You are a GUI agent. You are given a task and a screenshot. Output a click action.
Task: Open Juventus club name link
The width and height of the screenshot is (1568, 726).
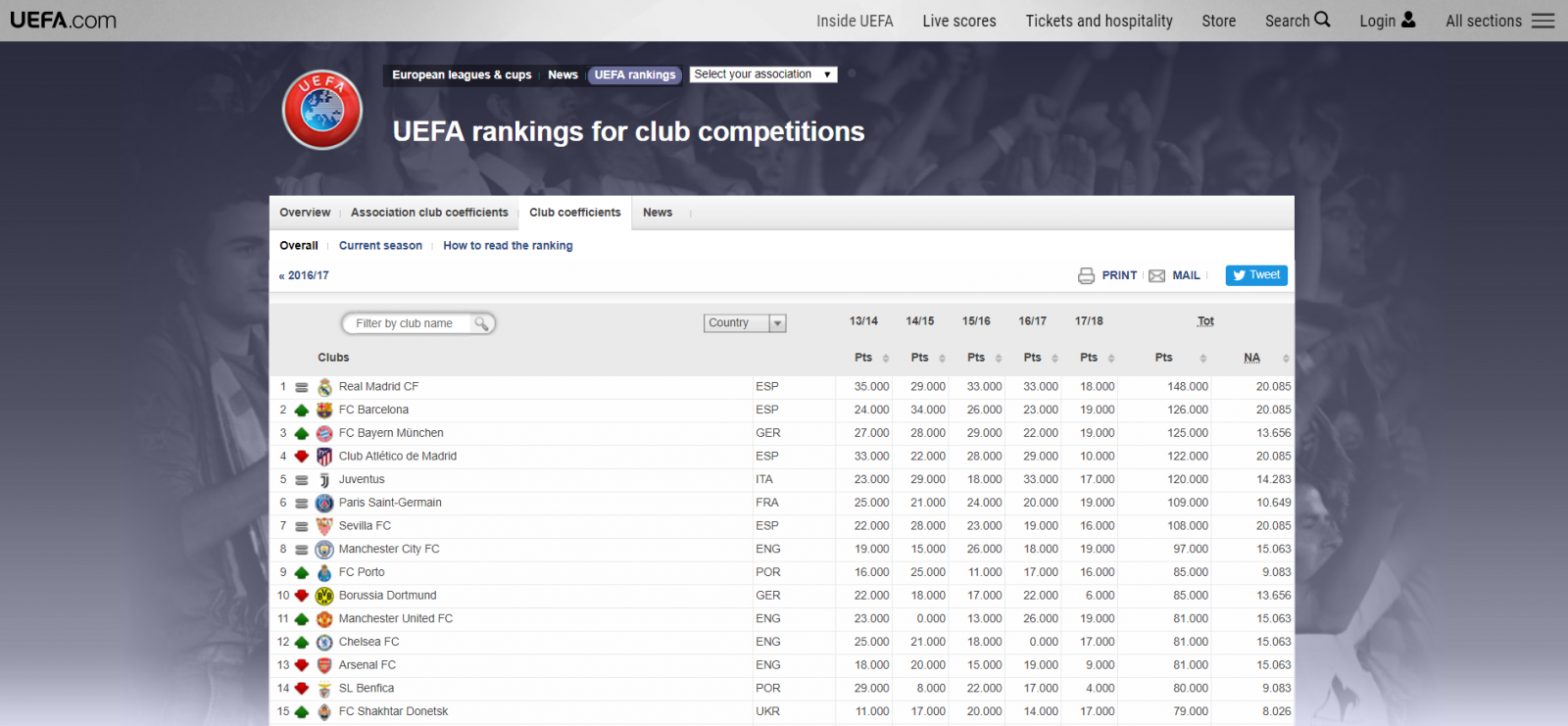point(362,480)
